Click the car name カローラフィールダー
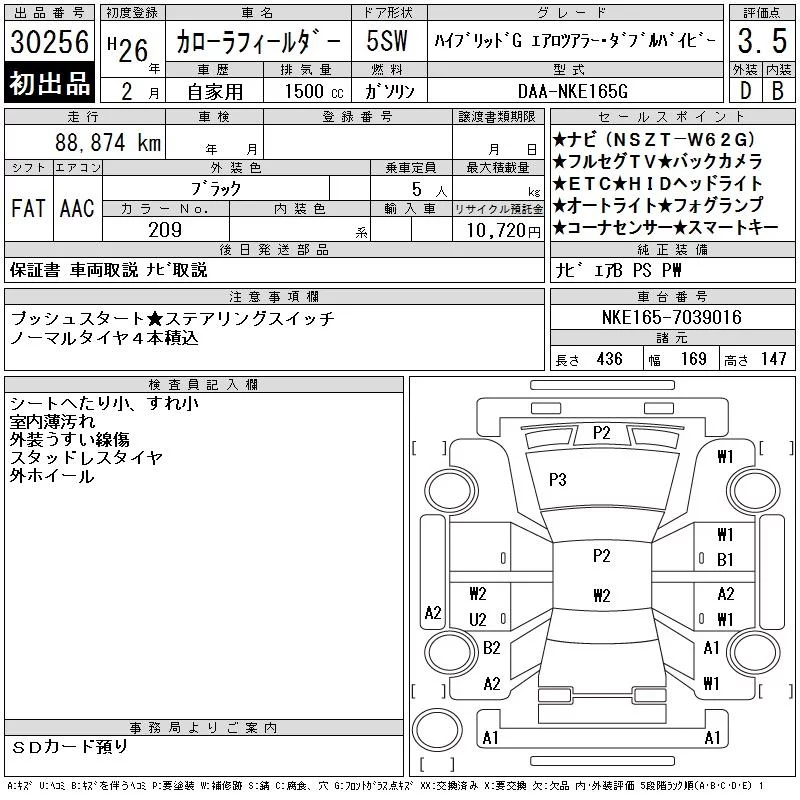The width and height of the screenshot is (800, 800). (x=259, y=41)
